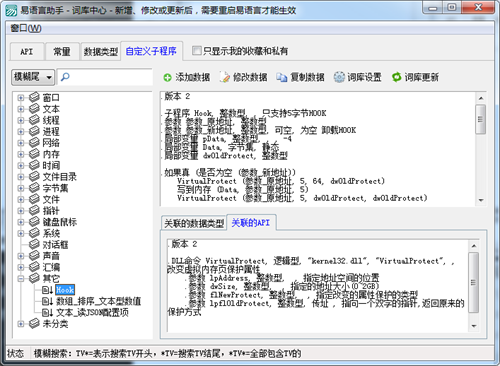Click the 文本 category stack icon
500x366 pixels.
click(x=34, y=109)
